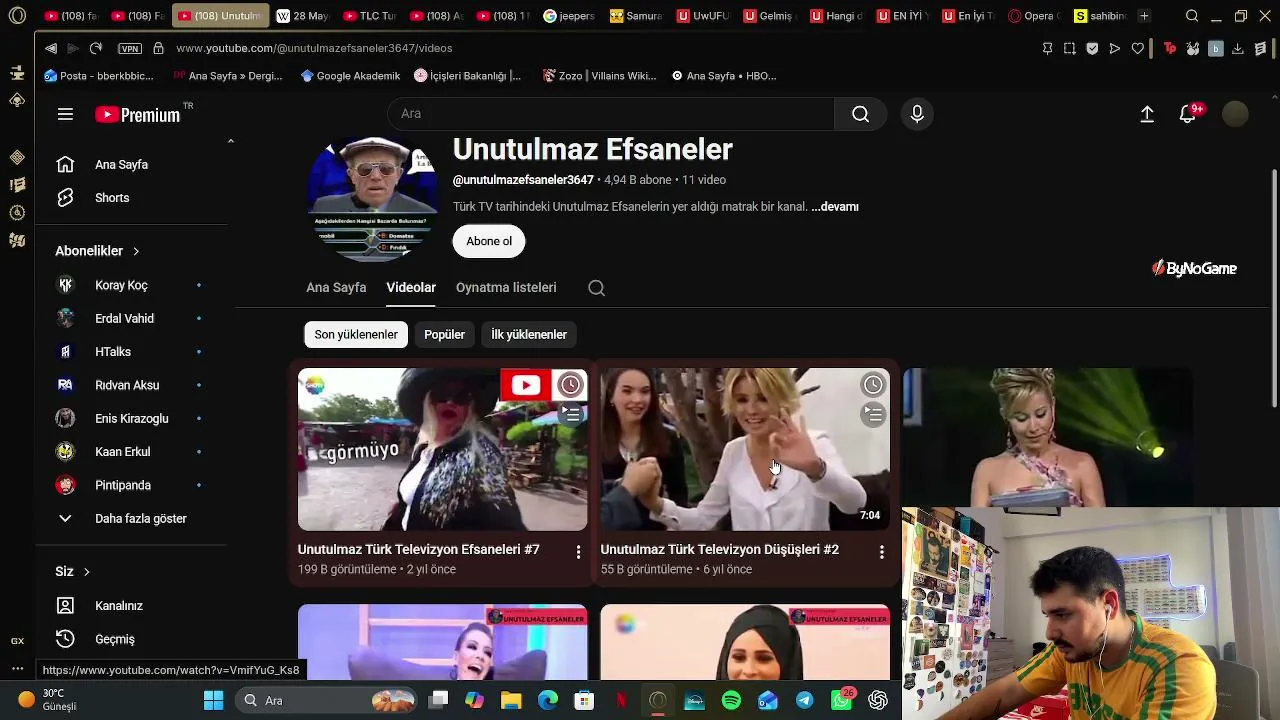The width and height of the screenshot is (1280, 720).
Task: Click the YouTube Premium logo
Action: (x=138, y=114)
